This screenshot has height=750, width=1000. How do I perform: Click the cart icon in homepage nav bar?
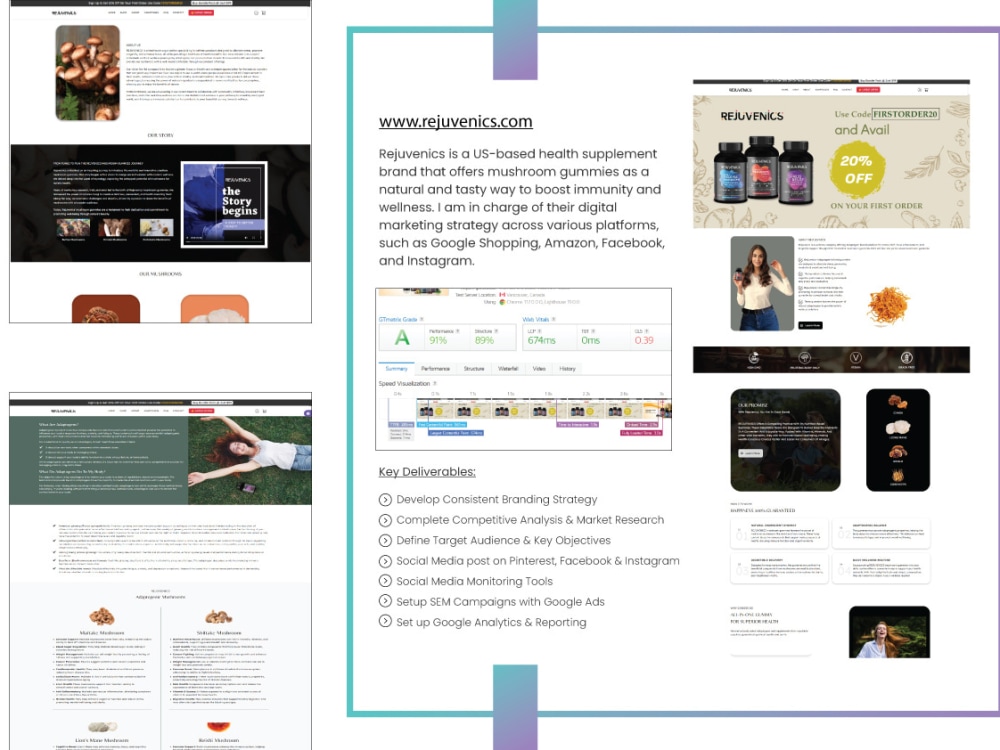[x=926, y=90]
